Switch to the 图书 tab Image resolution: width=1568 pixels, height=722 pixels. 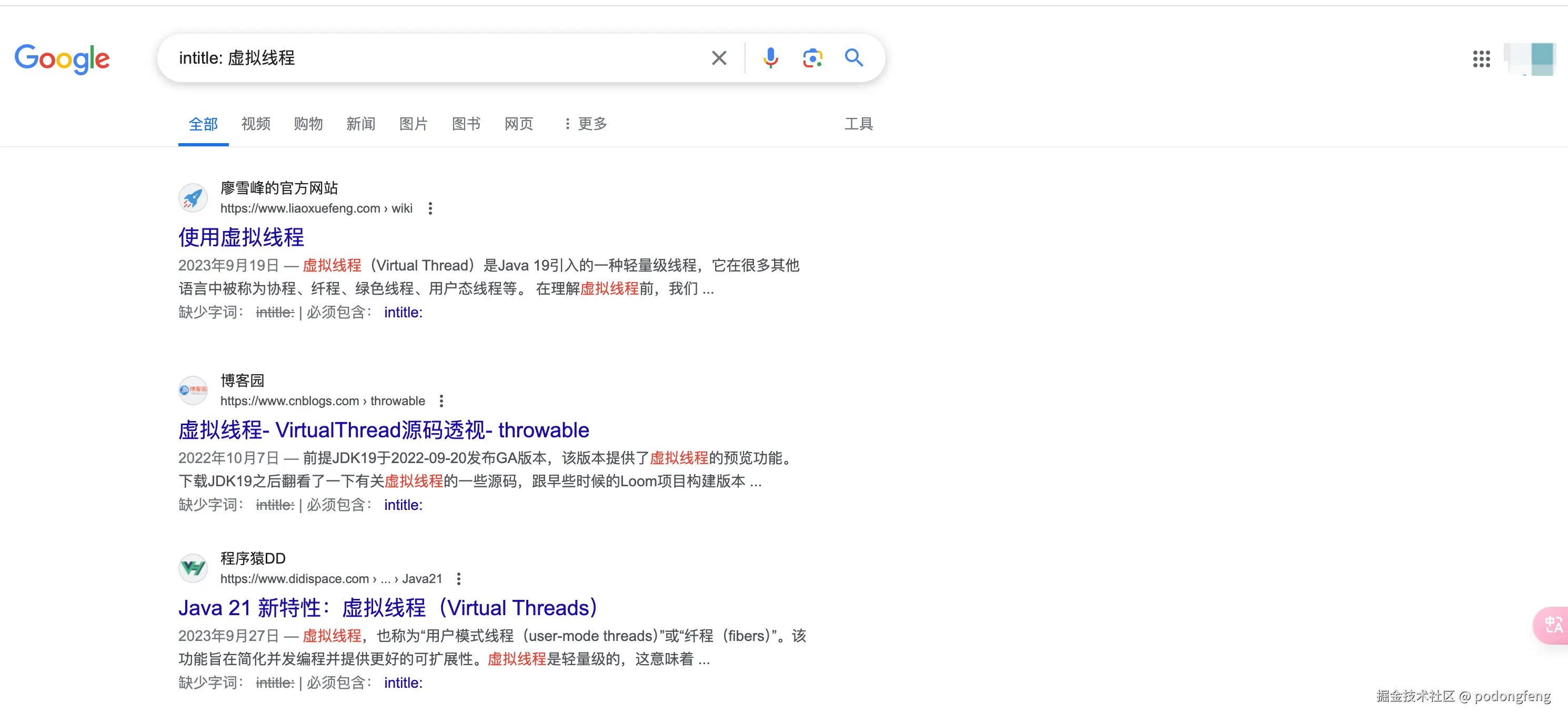click(466, 124)
